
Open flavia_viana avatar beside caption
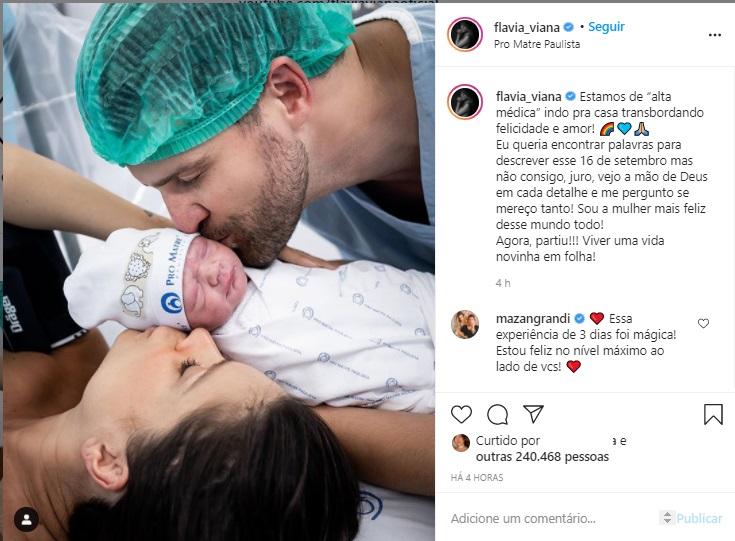[x=465, y=102]
